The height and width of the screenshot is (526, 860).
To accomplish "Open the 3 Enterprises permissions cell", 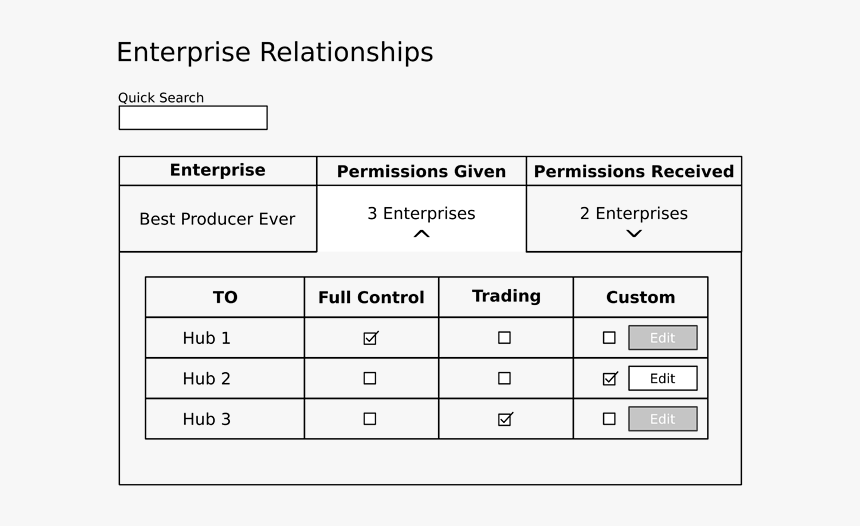I will 421,213.
